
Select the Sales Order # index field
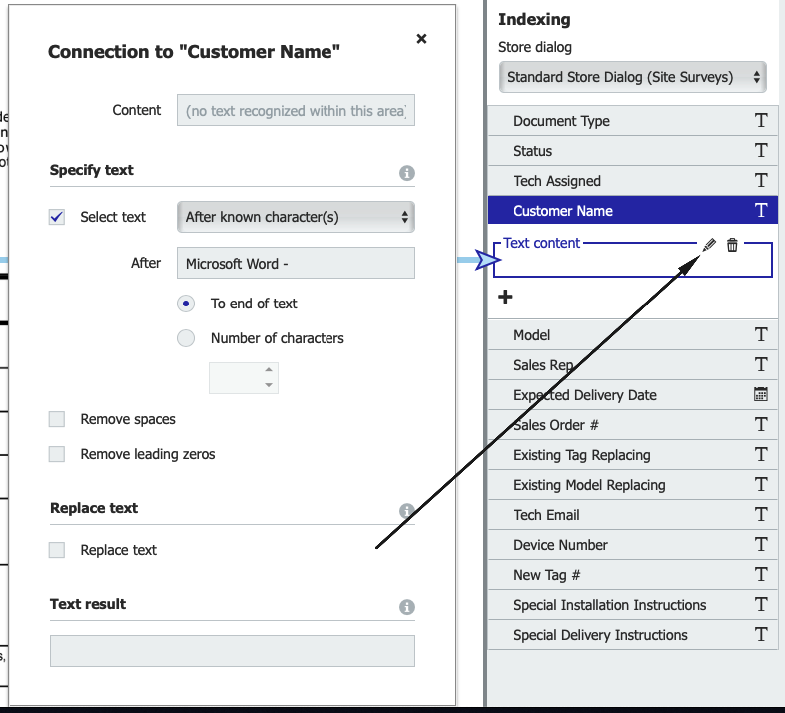(x=620, y=425)
